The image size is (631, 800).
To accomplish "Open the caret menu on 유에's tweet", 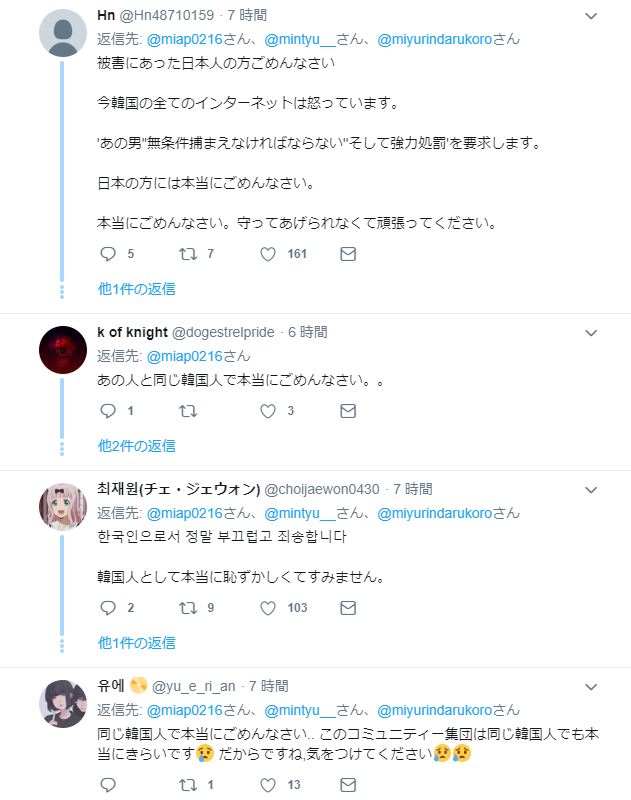I will [591, 687].
